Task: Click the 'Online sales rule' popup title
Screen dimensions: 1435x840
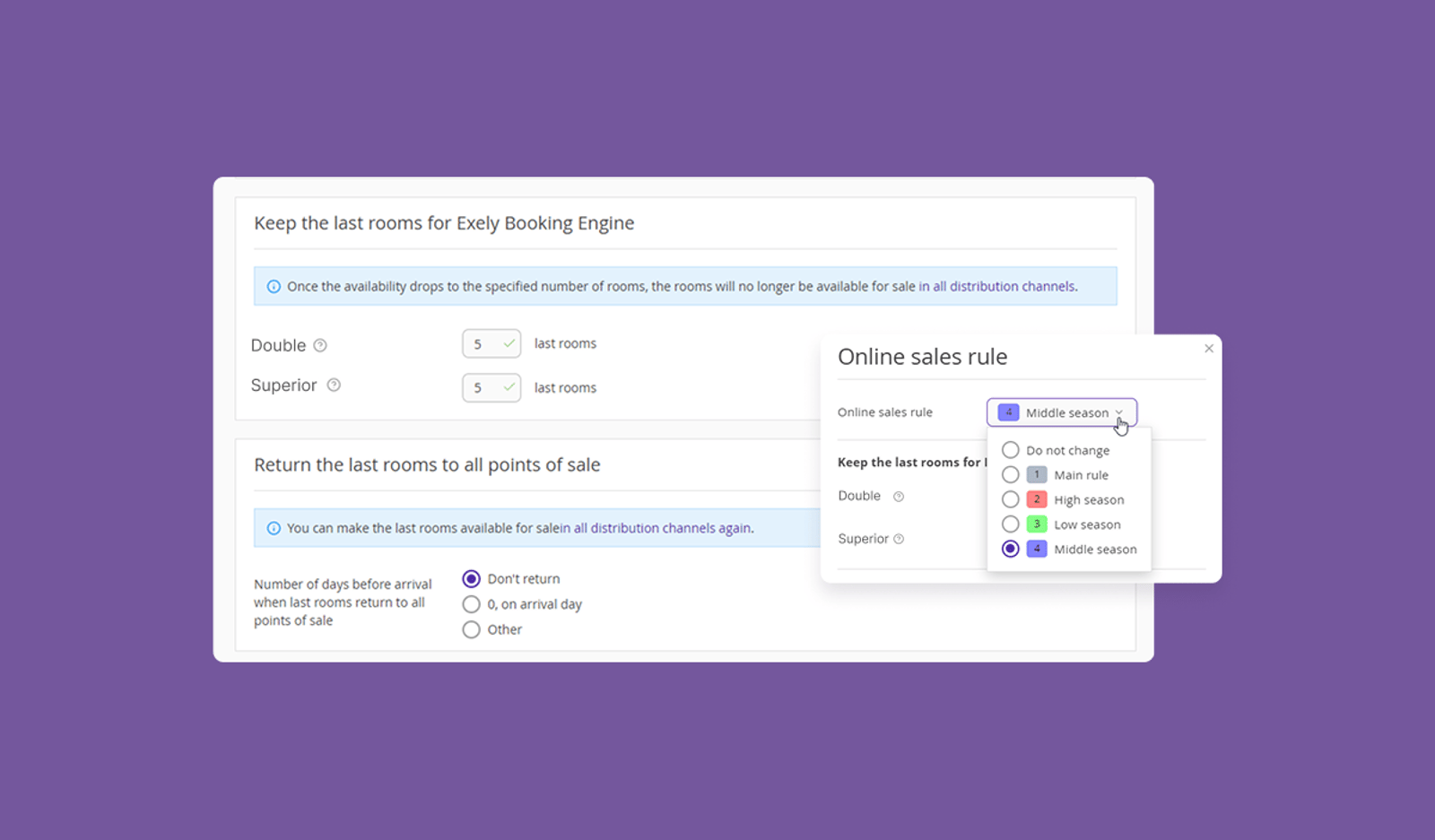Action: [x=922, y=357]
